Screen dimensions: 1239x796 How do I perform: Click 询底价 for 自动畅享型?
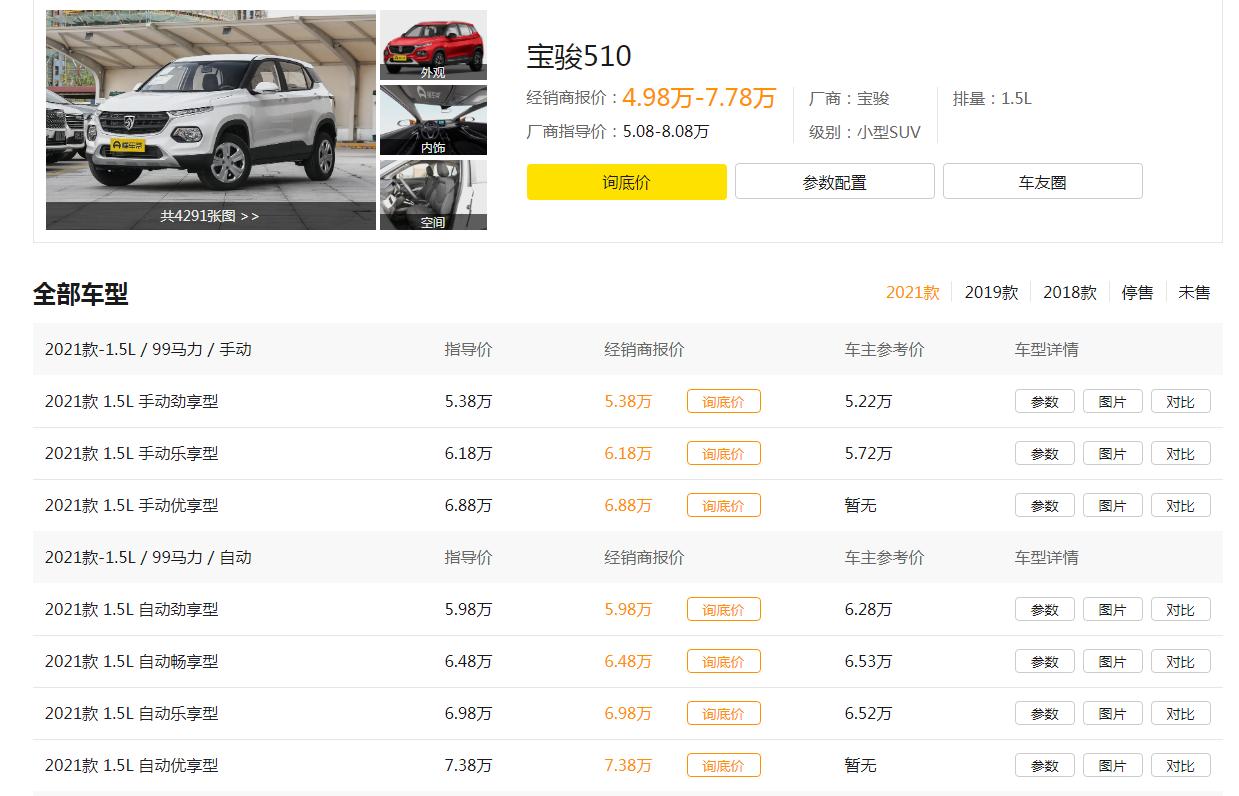coord(724,661)
